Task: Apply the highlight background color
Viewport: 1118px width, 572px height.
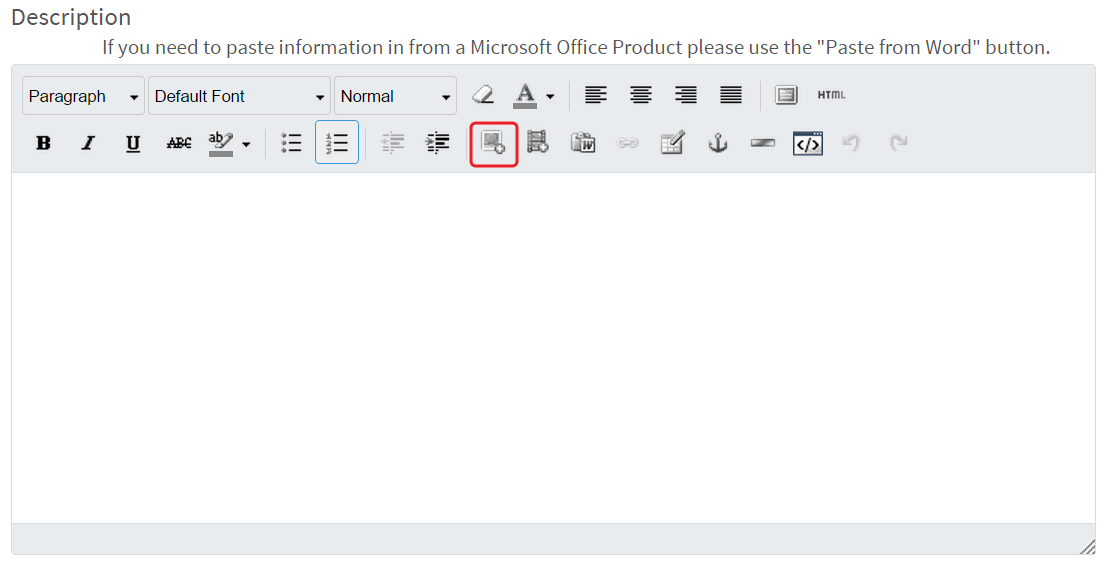Action: (221, 143)
